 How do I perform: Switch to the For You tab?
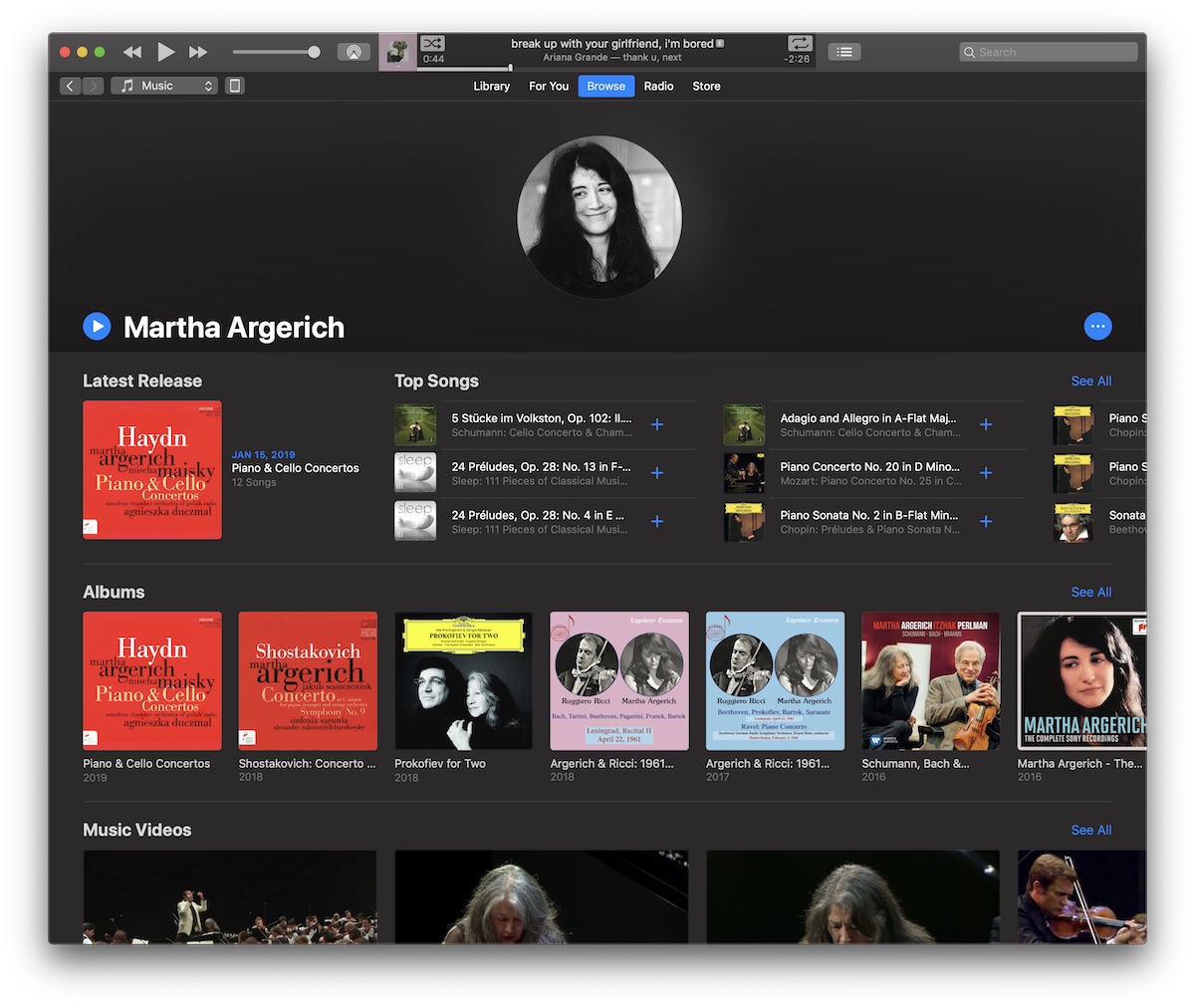click(549, 87)
